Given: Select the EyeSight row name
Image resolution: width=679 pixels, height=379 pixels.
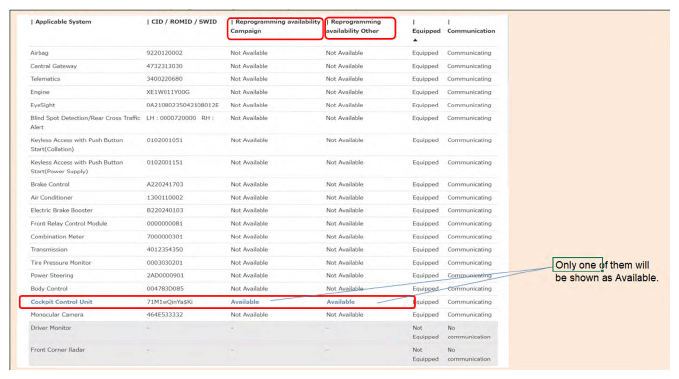Looking at the screenshot, I should (42, 105).
